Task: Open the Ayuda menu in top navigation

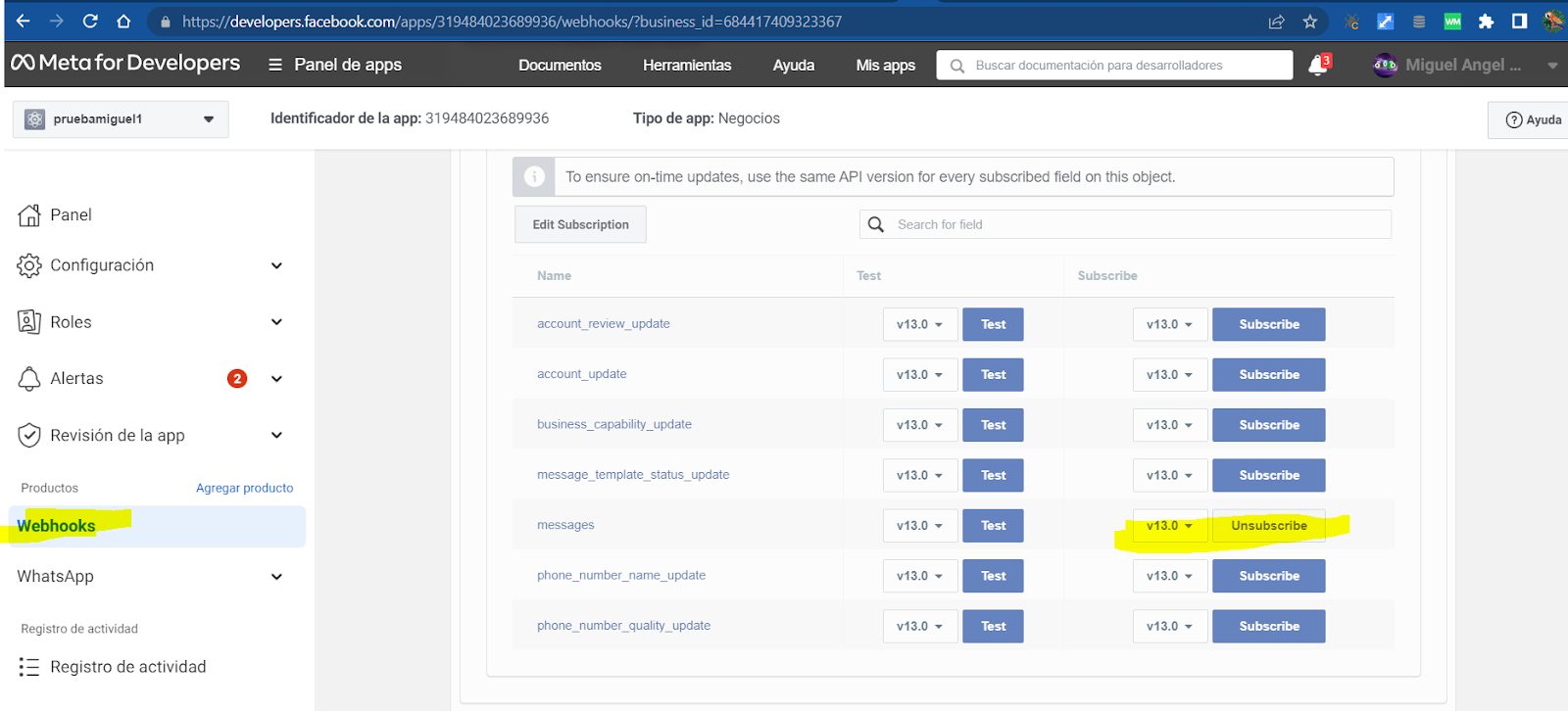Action: coord(794,65)
